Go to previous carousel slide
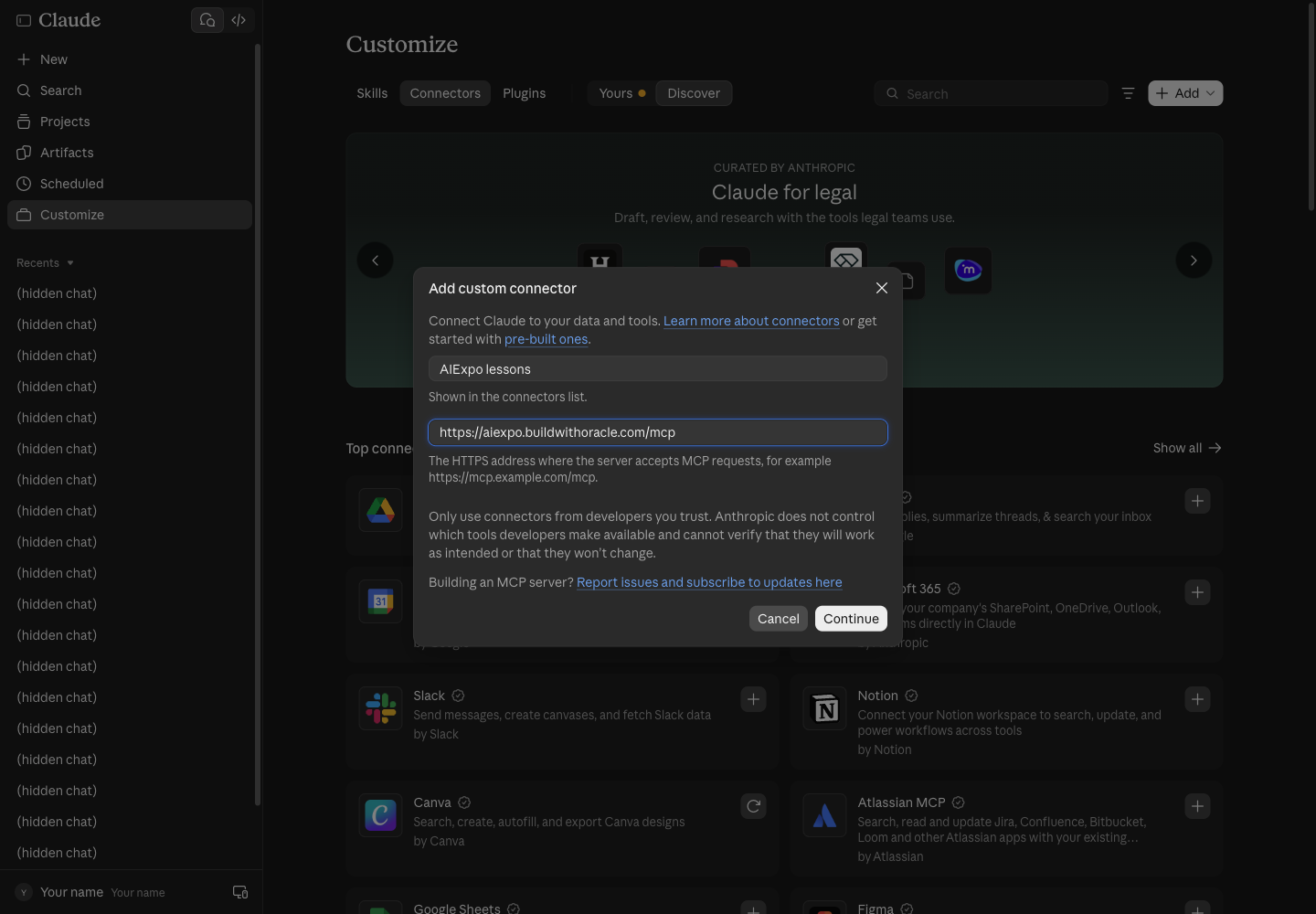This screenshot has height=914, width=1316. click(375, 260)
